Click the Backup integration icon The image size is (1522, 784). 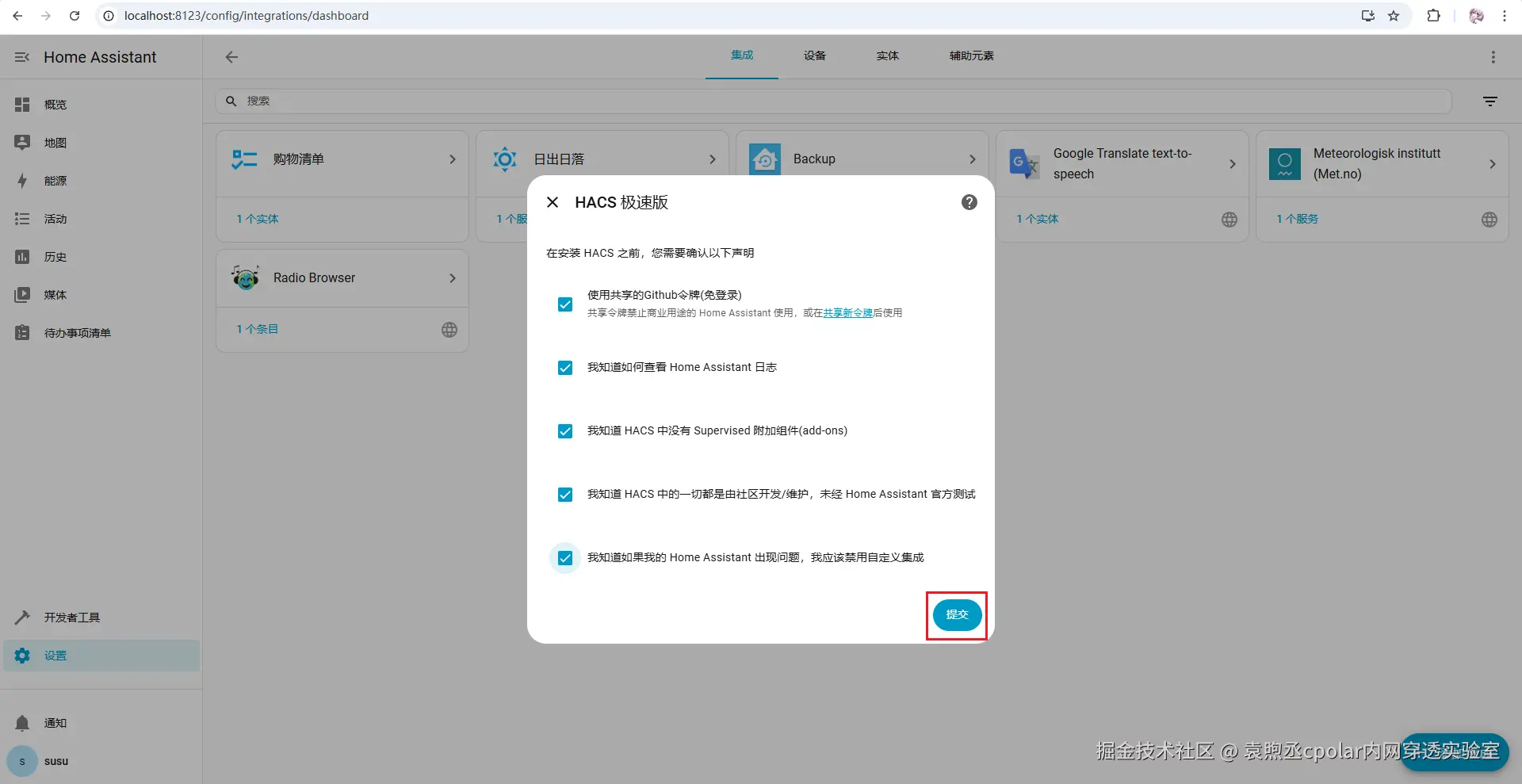click(x=765, y=159)
